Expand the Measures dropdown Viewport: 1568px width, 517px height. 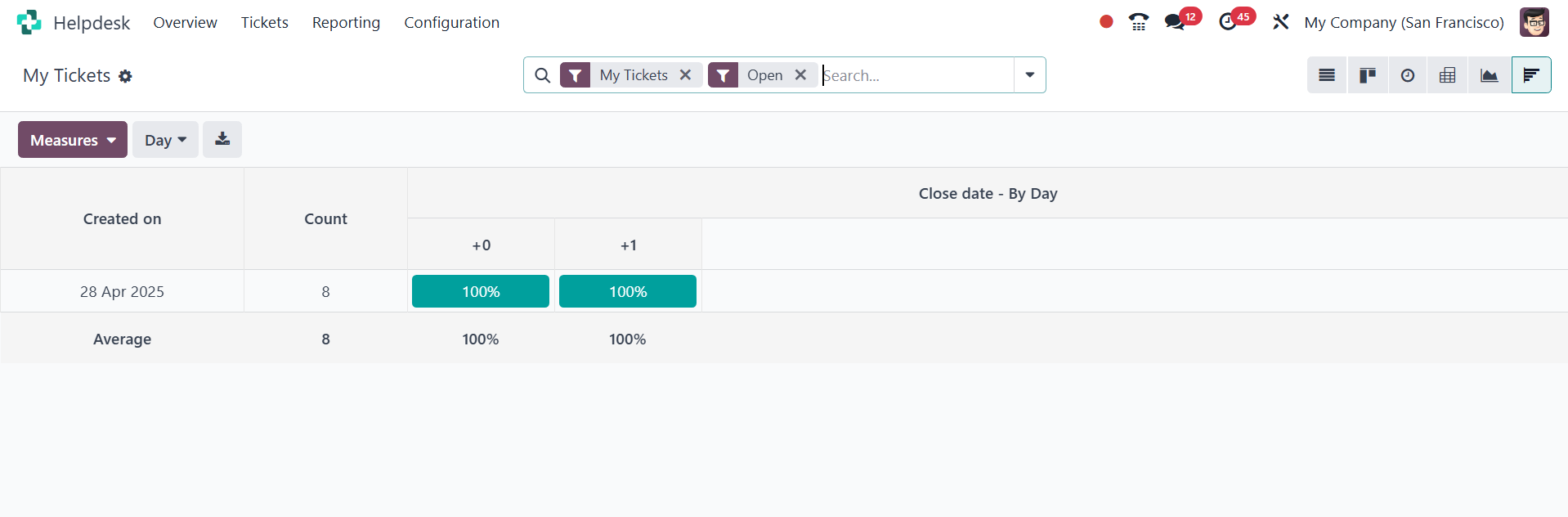pos(73,140)
